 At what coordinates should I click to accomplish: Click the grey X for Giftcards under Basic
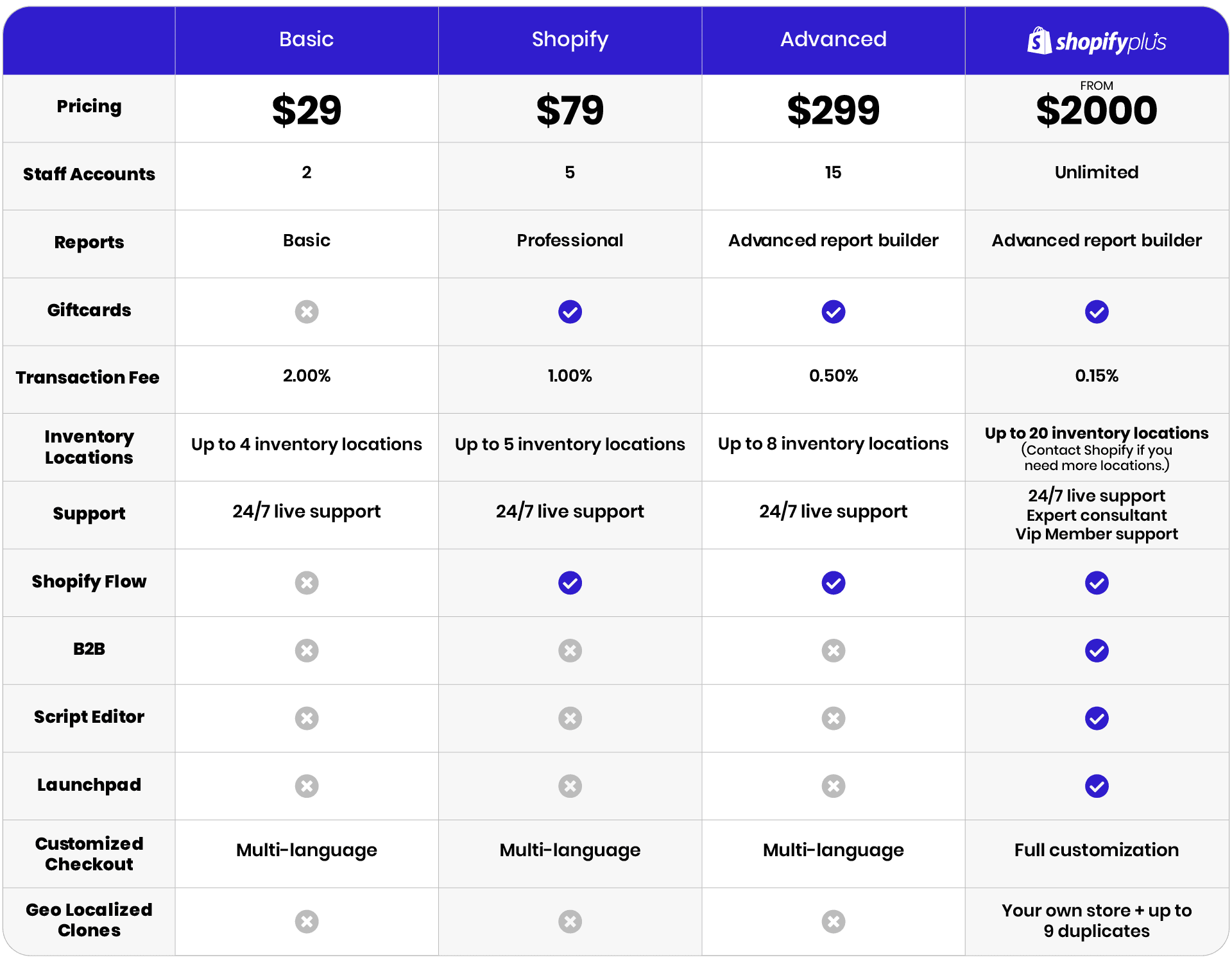click(x=307, y=312)
